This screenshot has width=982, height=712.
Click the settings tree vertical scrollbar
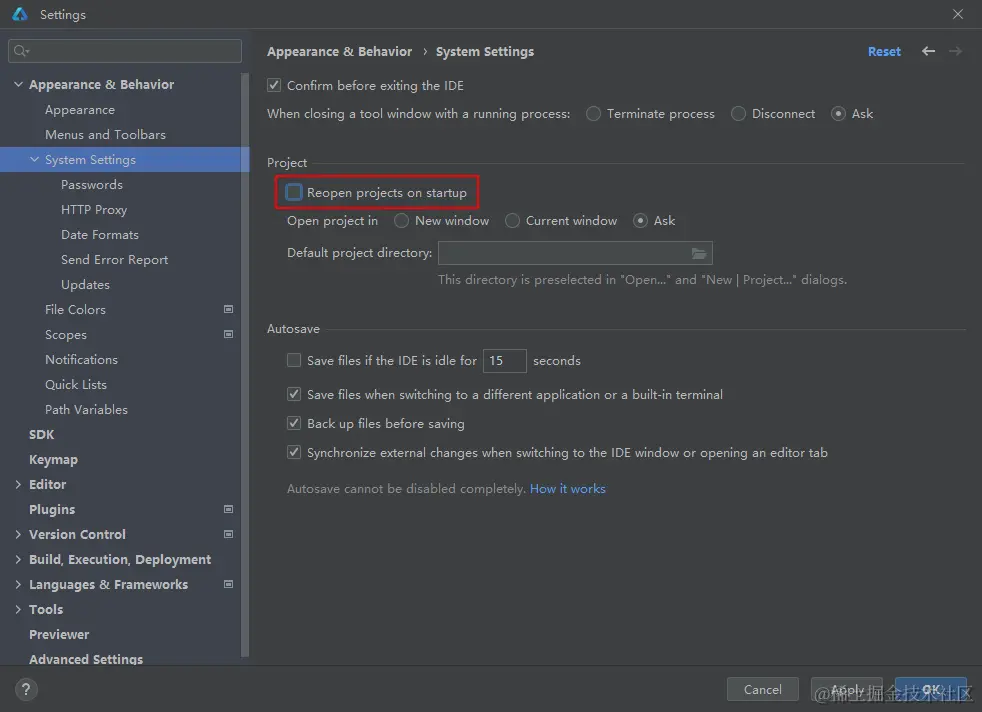245,365
